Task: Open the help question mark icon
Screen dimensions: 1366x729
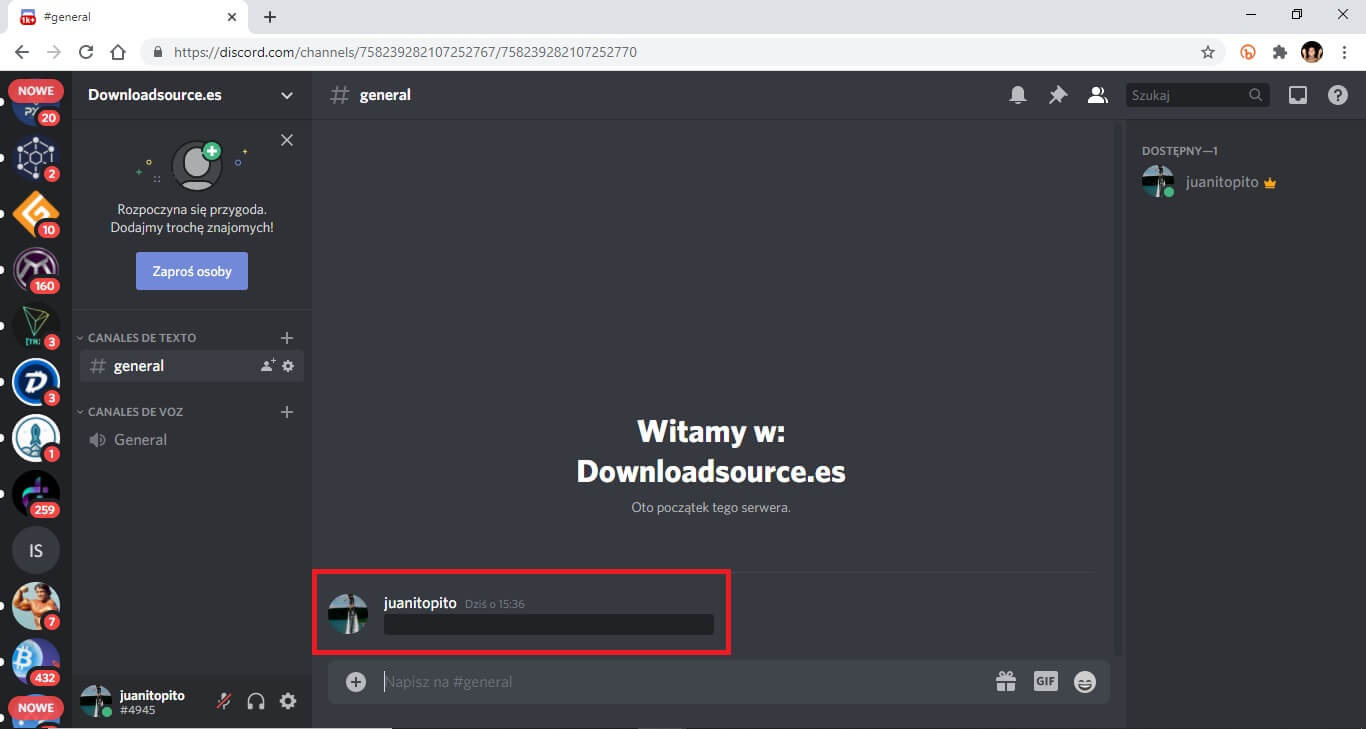Action: coord(1338,95)
